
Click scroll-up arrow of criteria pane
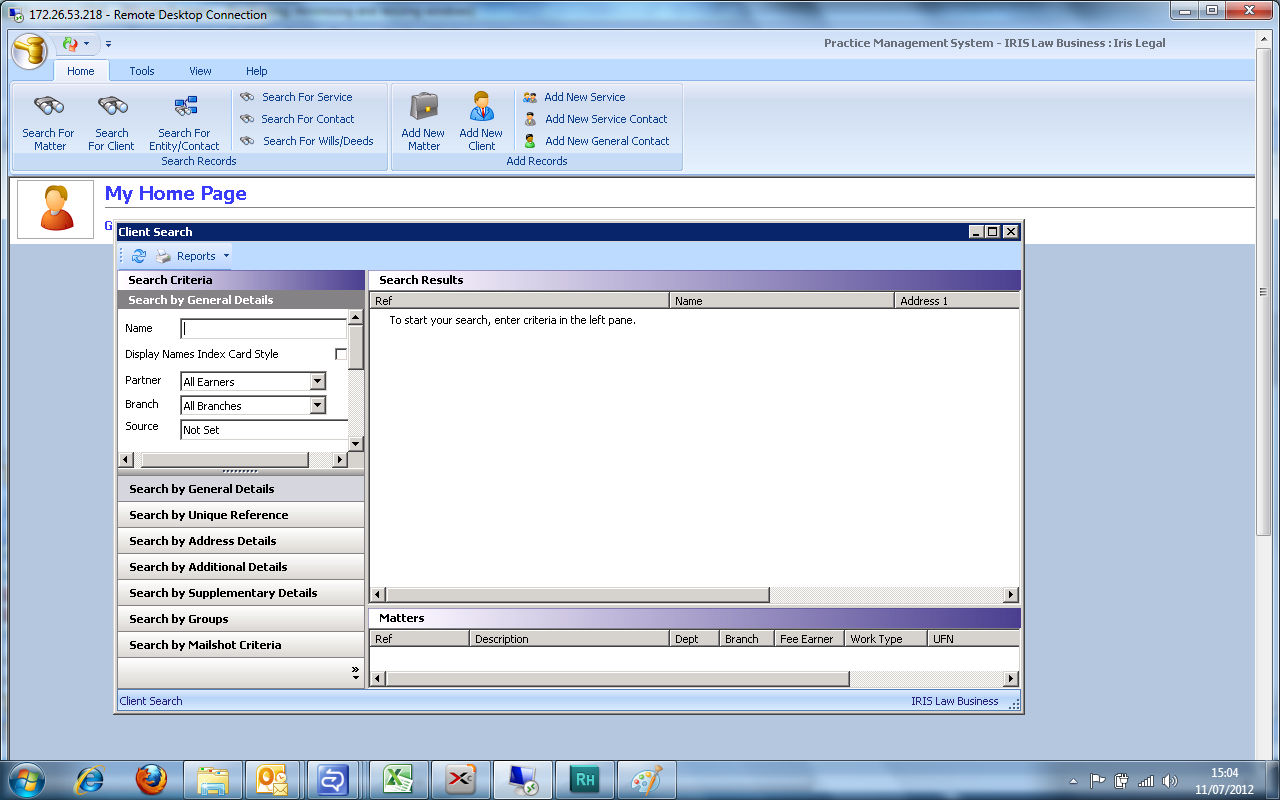(355, 318)
